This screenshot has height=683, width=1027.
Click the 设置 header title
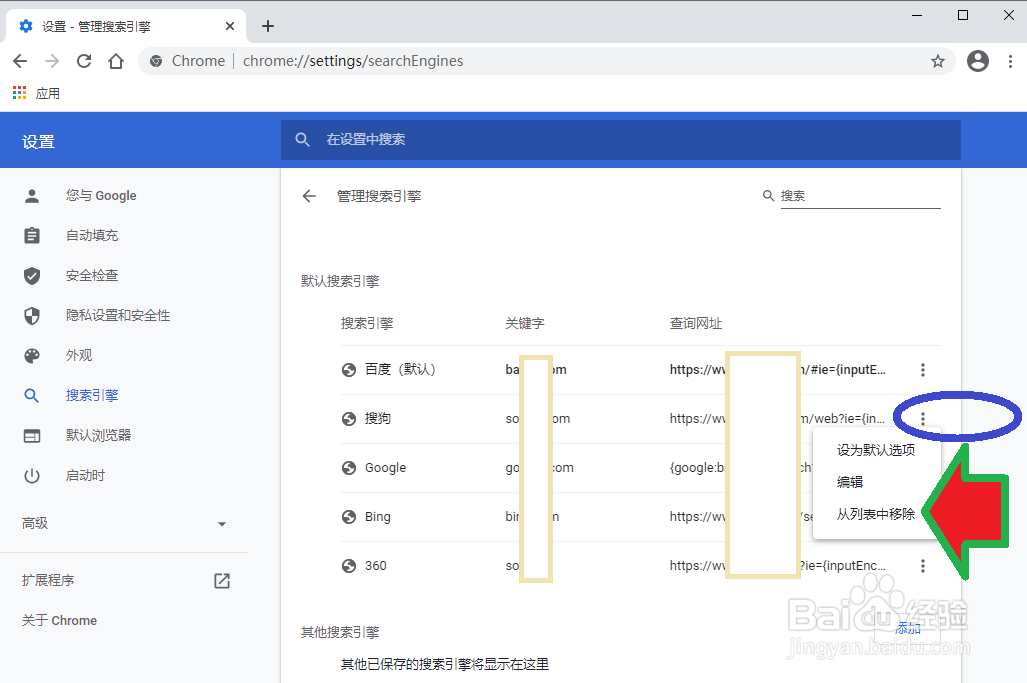coord(38,141)
